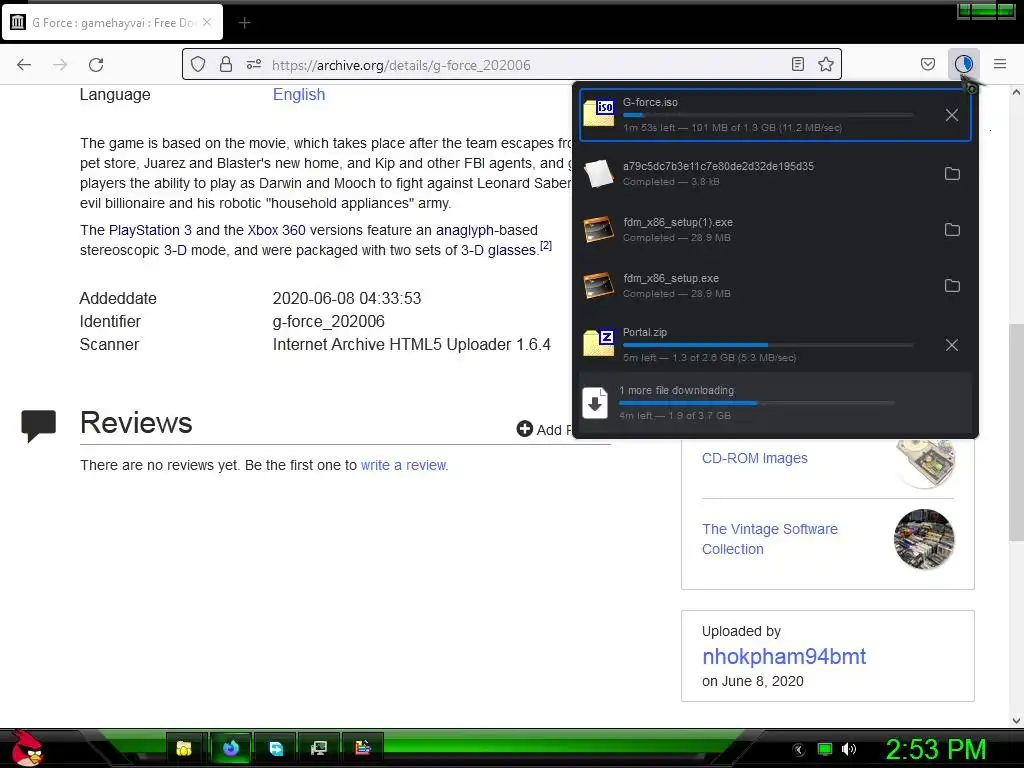Click the green monitor tray icon
Image resolution: width=1024 pixels, height=768 pixels.
[x=825, y=749]
